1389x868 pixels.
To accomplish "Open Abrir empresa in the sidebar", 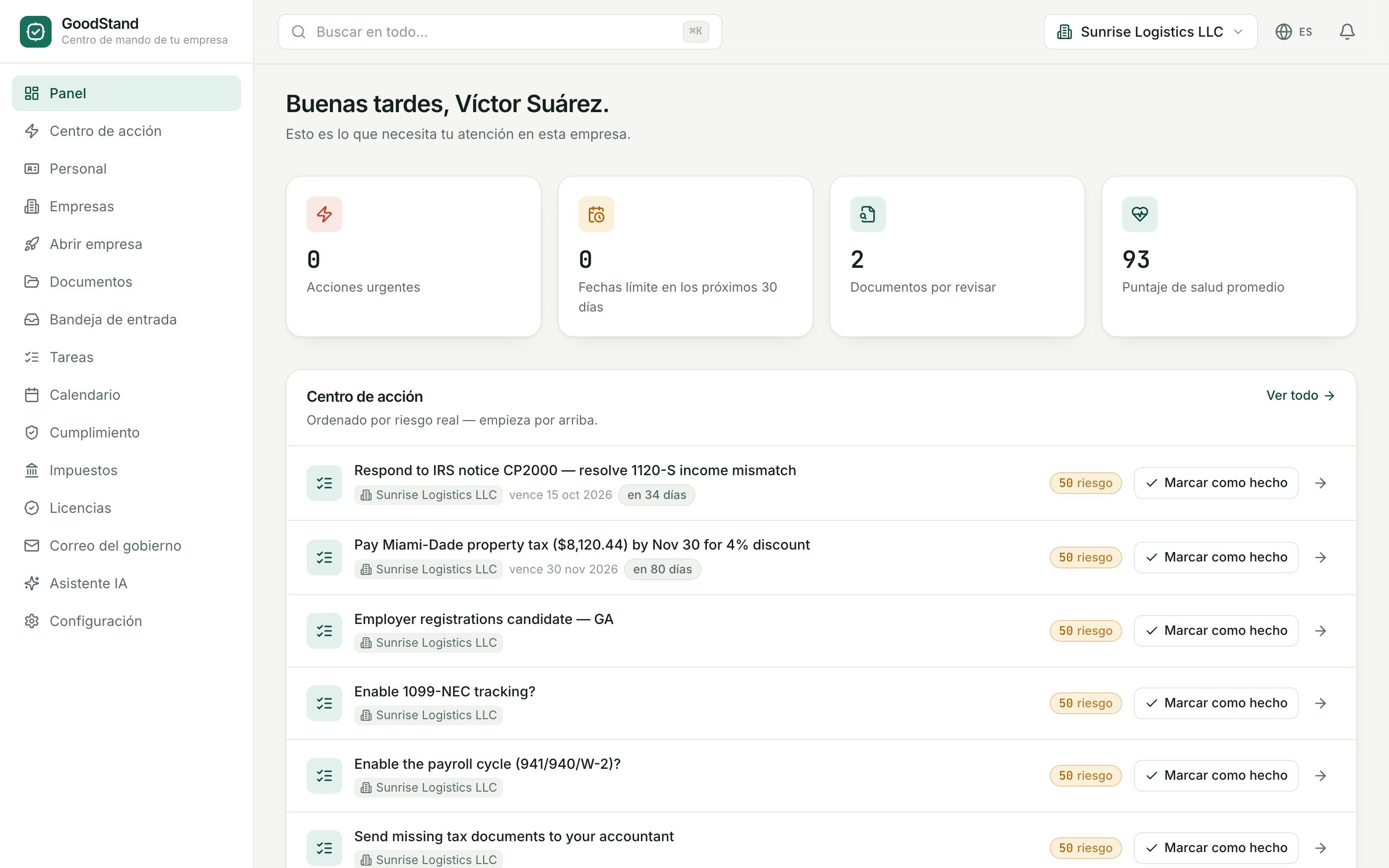I will [x=126, y=244].
